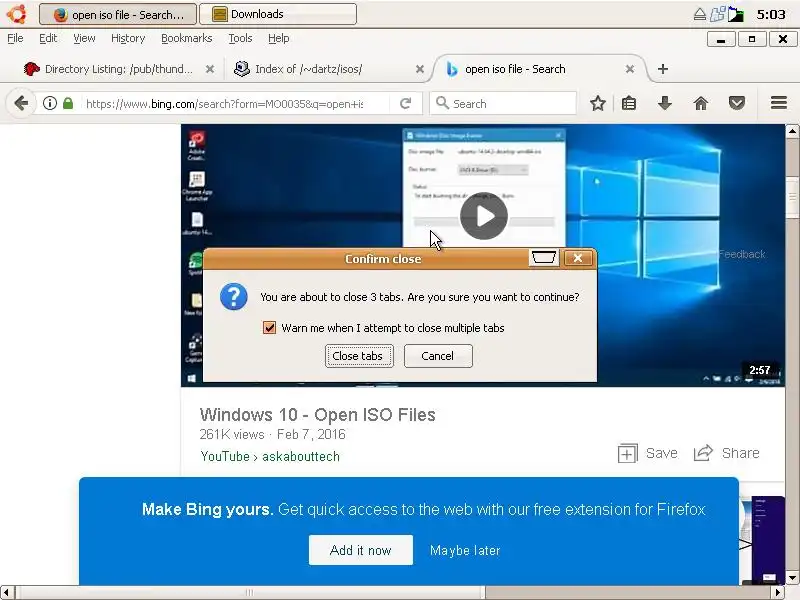Open the site information (i) icon
Screen dimensions: 800x600
(49, 104)
